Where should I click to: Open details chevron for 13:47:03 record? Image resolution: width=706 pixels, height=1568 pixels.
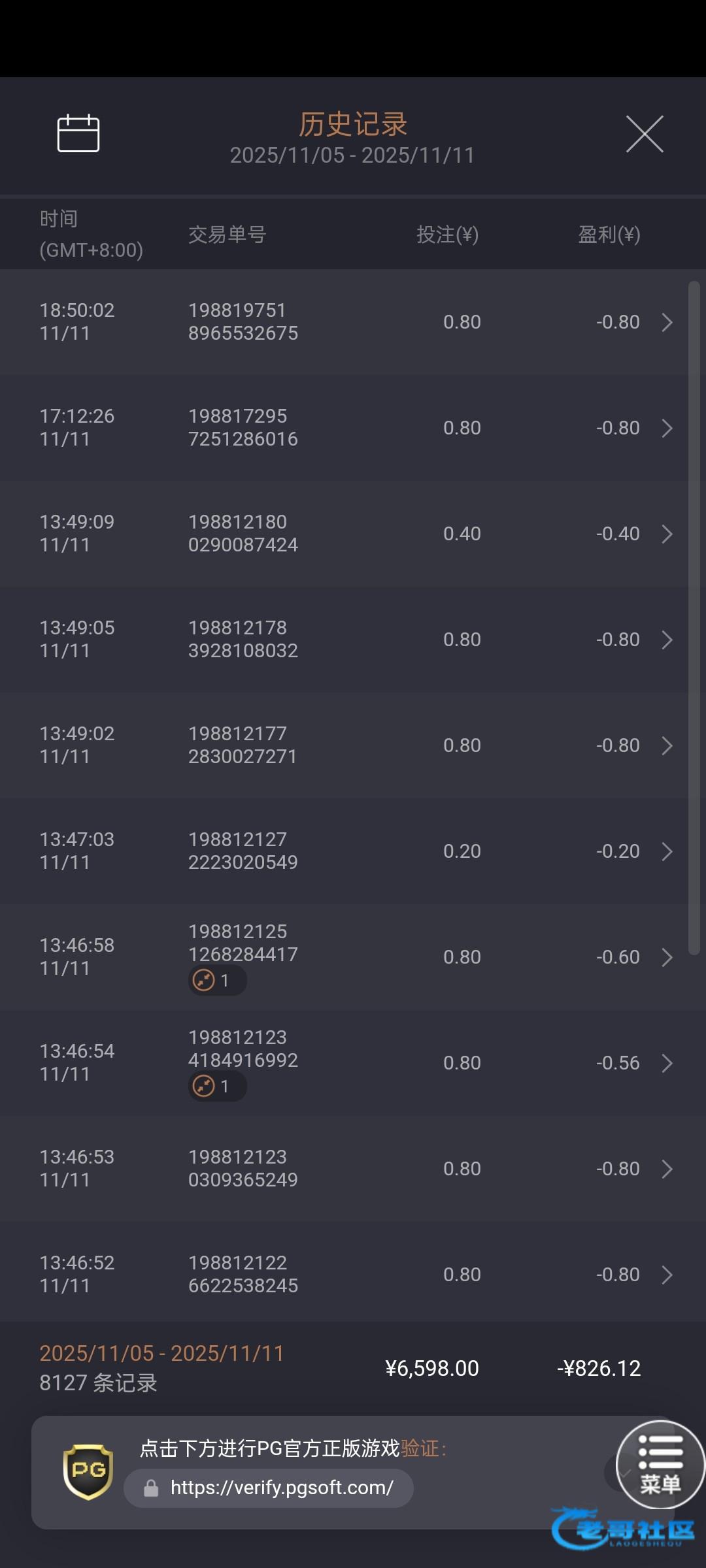click(x=667, y=851)
